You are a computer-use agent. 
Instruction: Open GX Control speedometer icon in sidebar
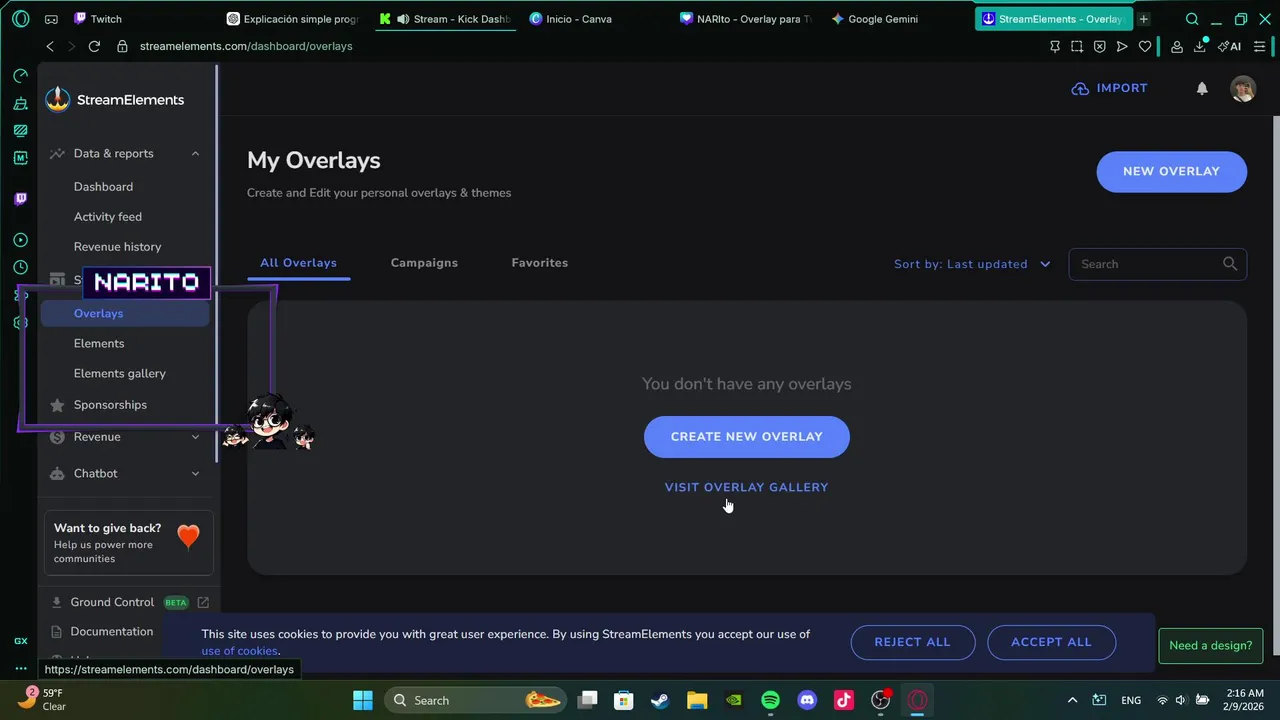pos(21,76)
